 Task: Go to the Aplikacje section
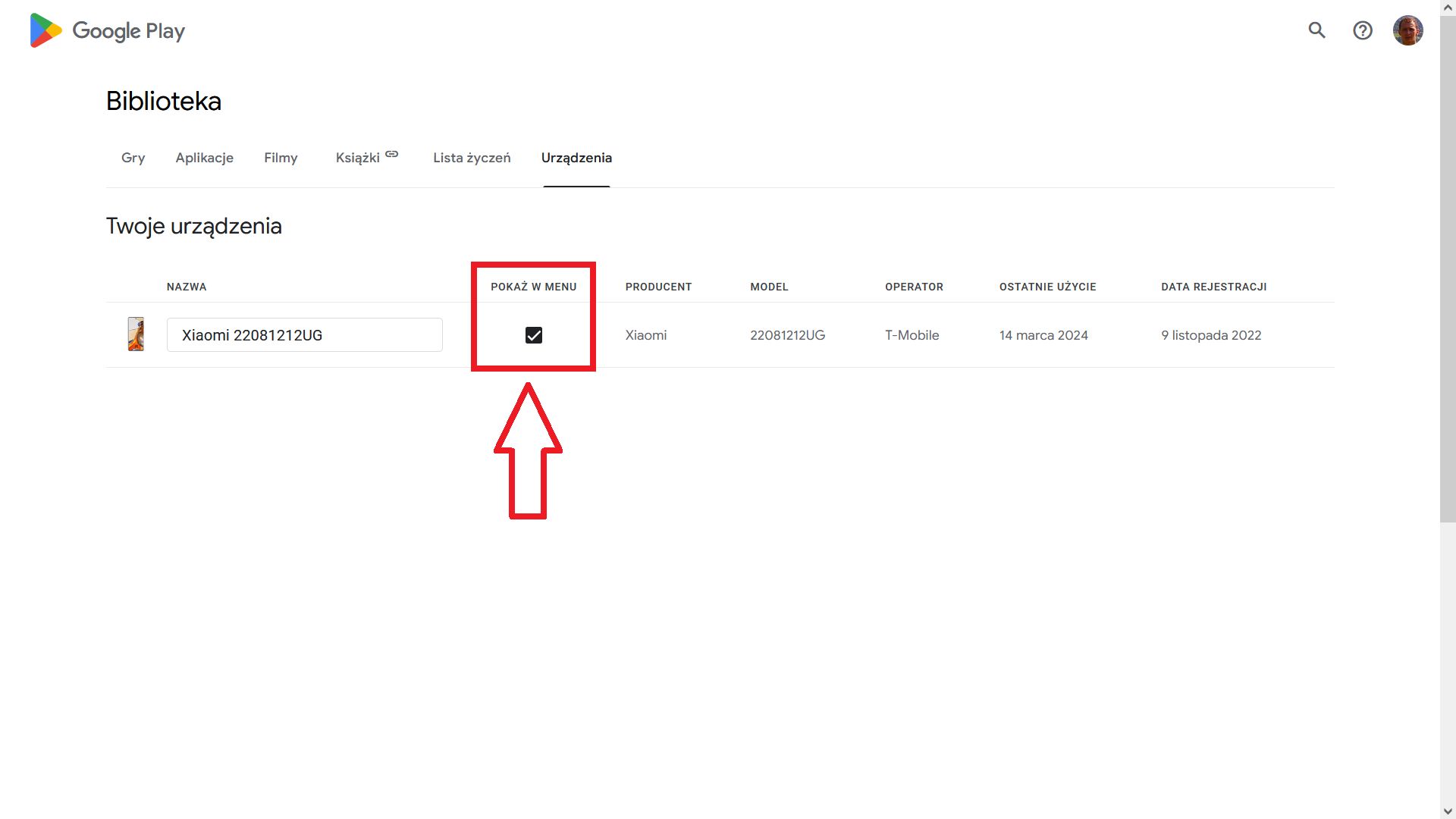(204, 158)
